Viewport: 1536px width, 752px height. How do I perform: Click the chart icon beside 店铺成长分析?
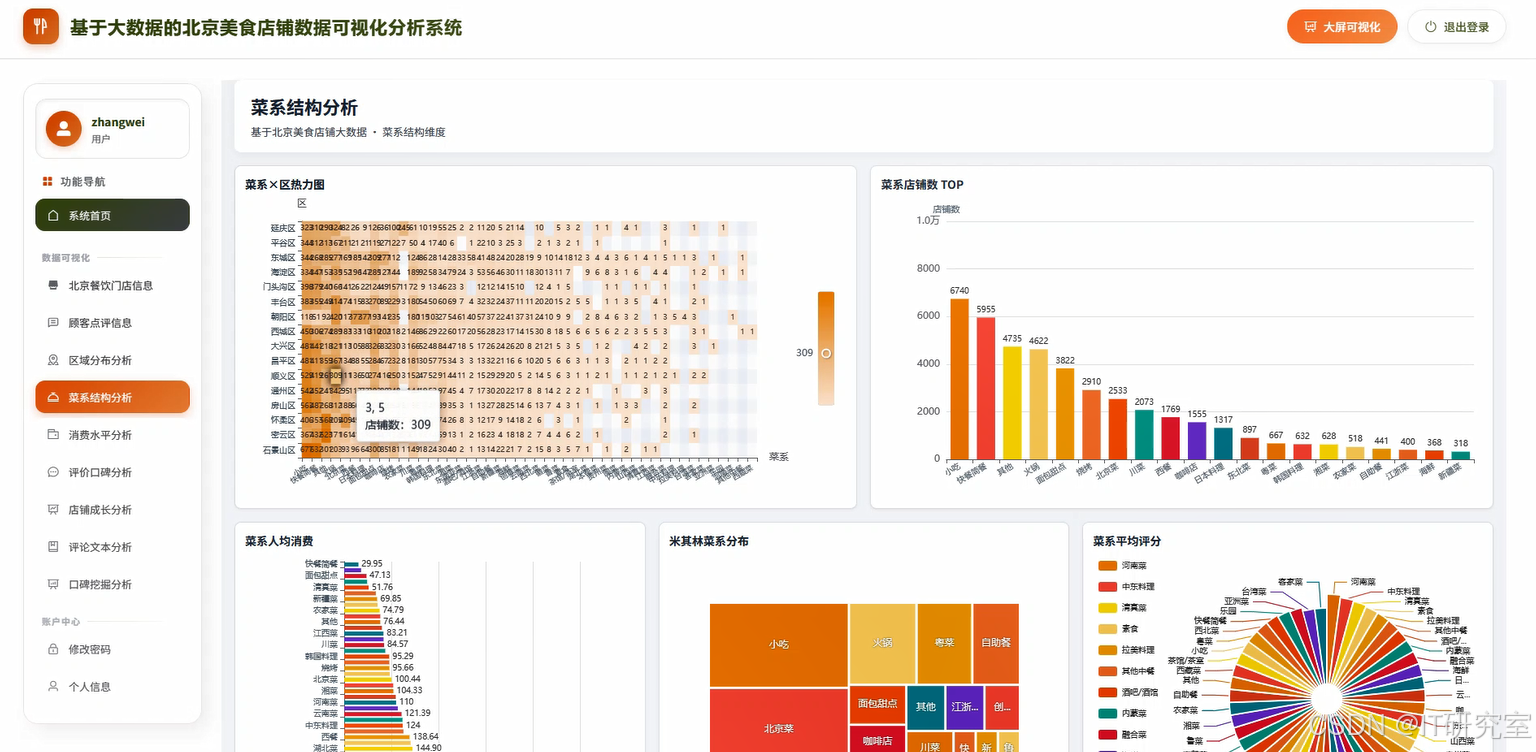(x=54, y=510)
